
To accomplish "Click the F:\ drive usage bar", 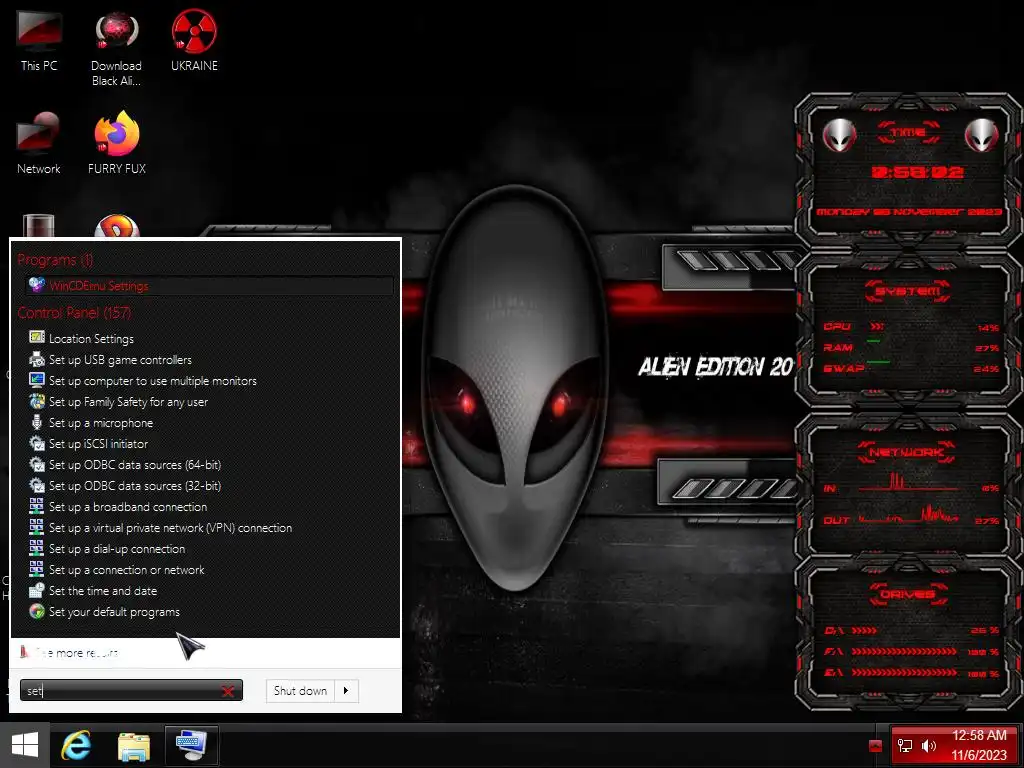I will pos(905,652).
